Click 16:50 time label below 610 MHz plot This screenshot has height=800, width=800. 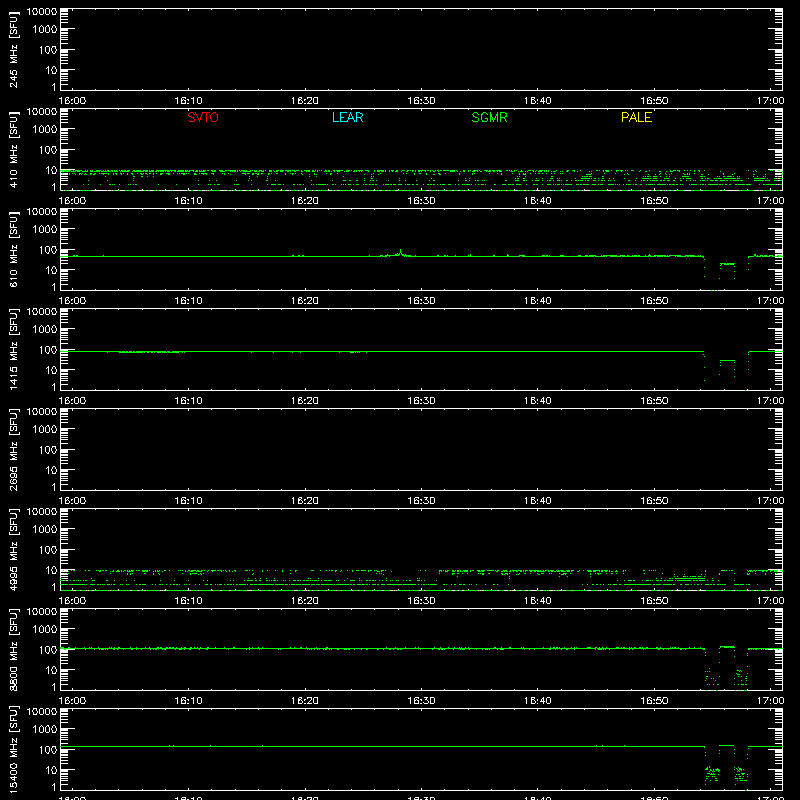(654, 301)
